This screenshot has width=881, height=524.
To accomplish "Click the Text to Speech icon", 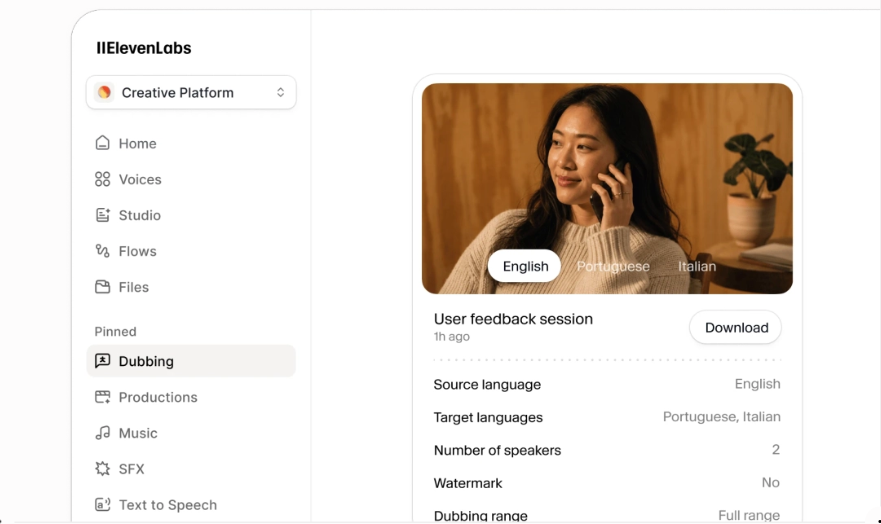I will point(102,504).
